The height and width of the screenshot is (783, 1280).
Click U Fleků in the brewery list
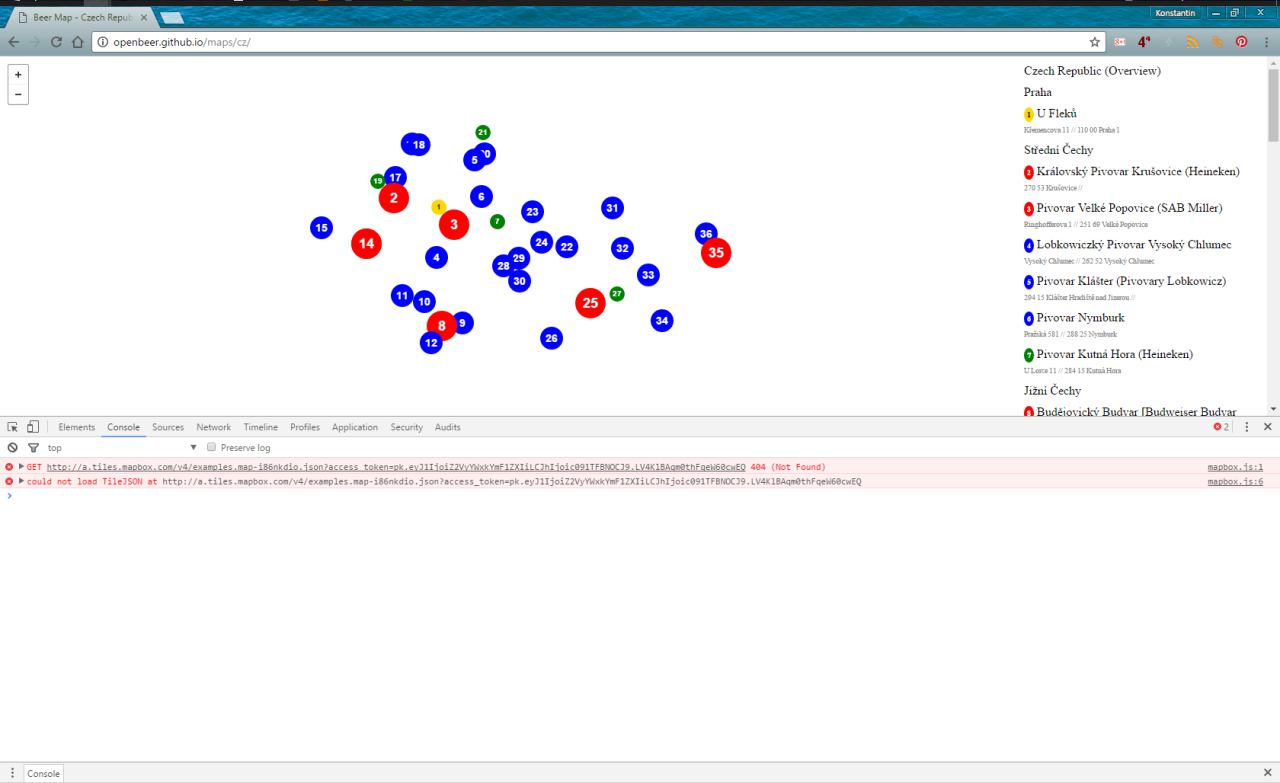point(1056,114)
